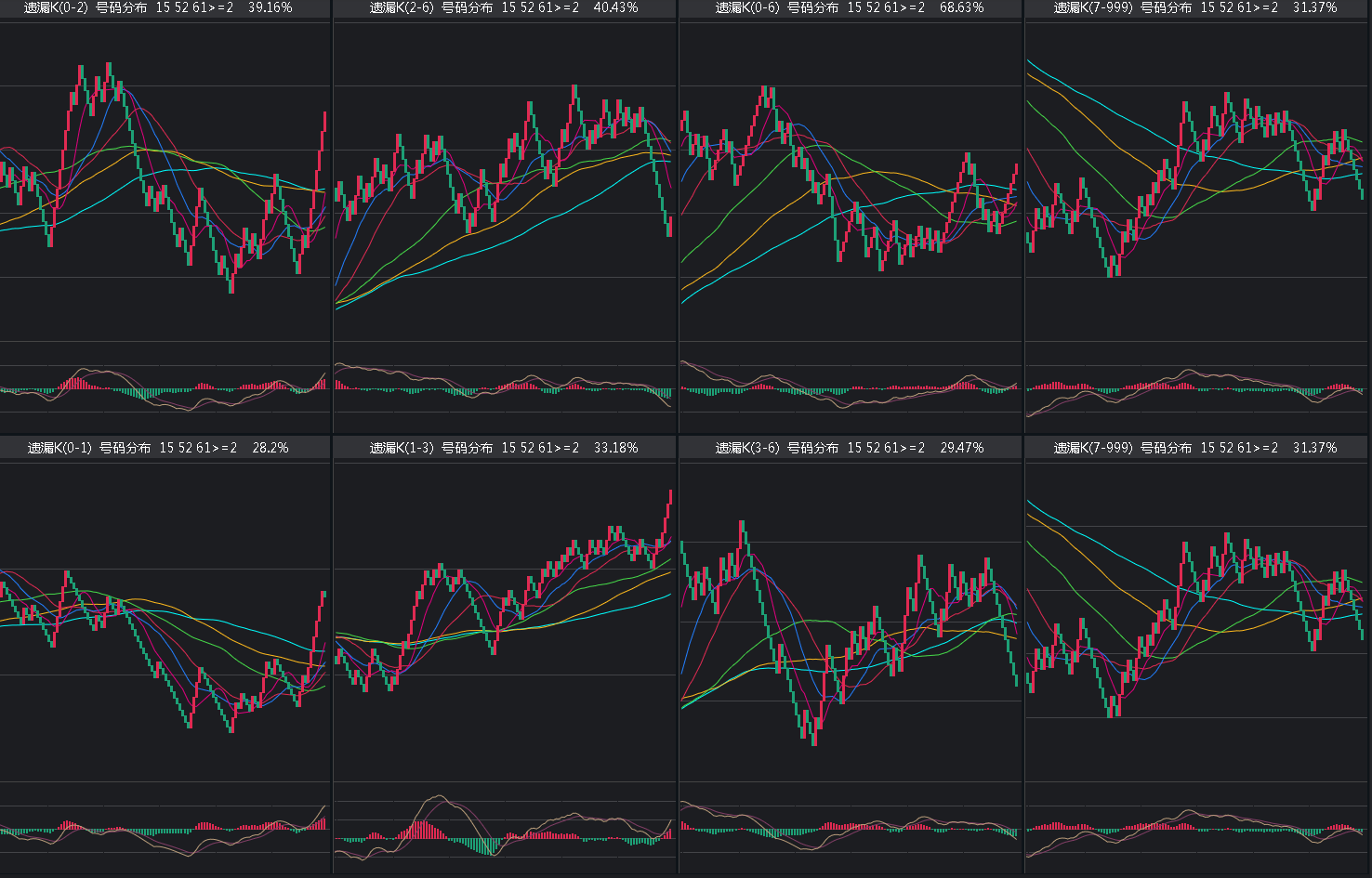Image resolution: width=1372 pixels, height=878 pixels.
Task: Click '15 52 61>=2' in the 遗漏K(3-6) header
Action: point(886,448)
